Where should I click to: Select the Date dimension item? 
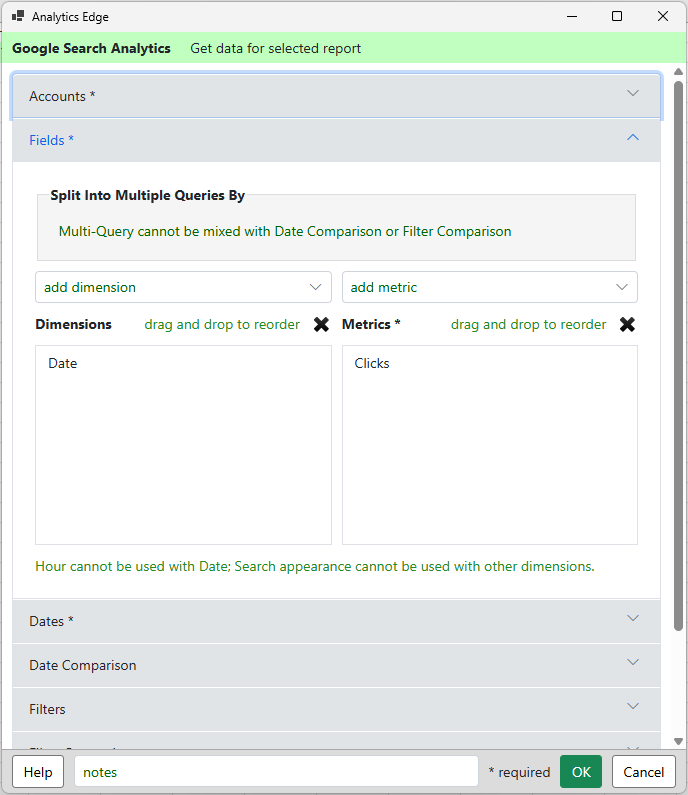click(63, 364)
